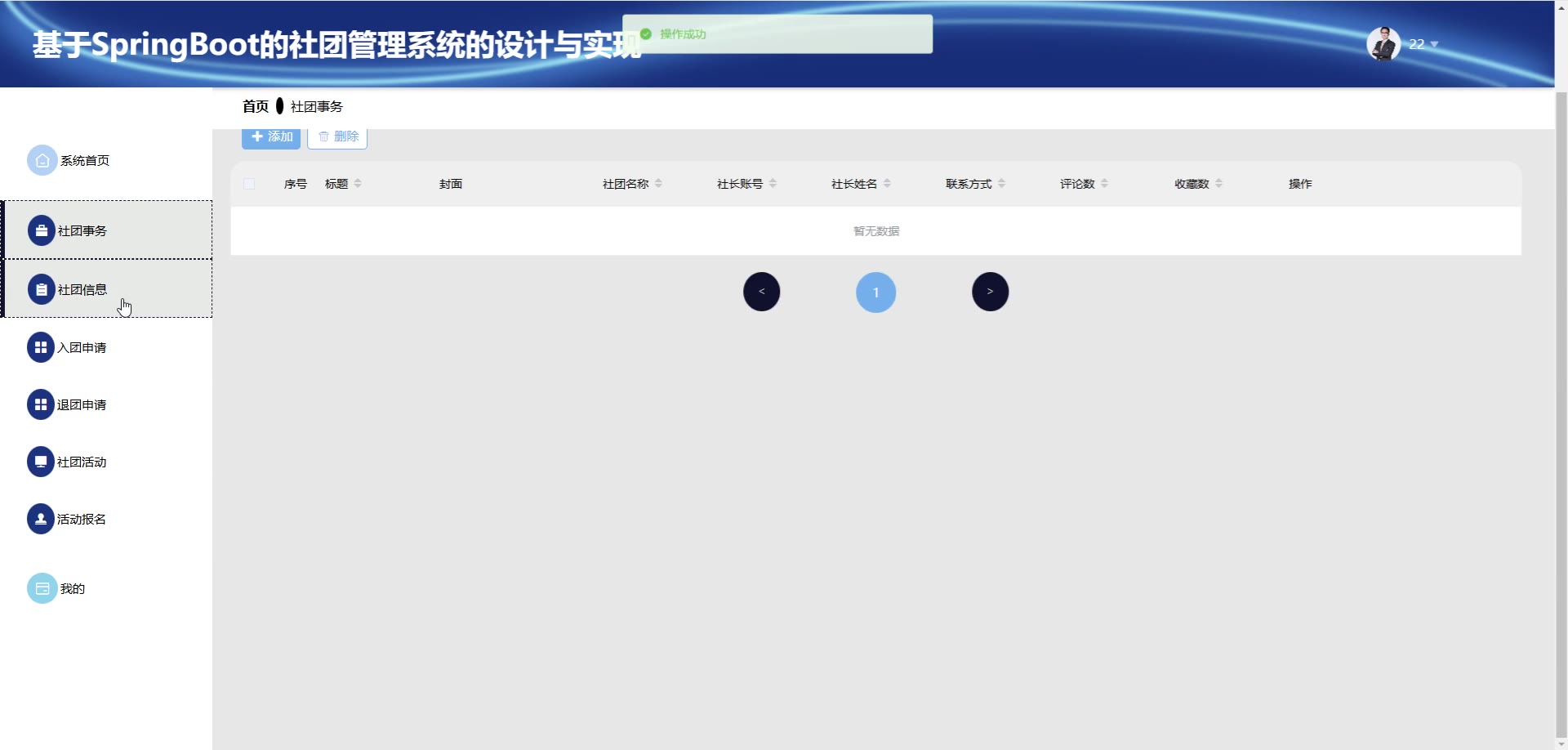The width and height of the screenshot is (1568, 750).
Task: Click the sort arrows beside 社长姓名
Action: click(887, 184)
